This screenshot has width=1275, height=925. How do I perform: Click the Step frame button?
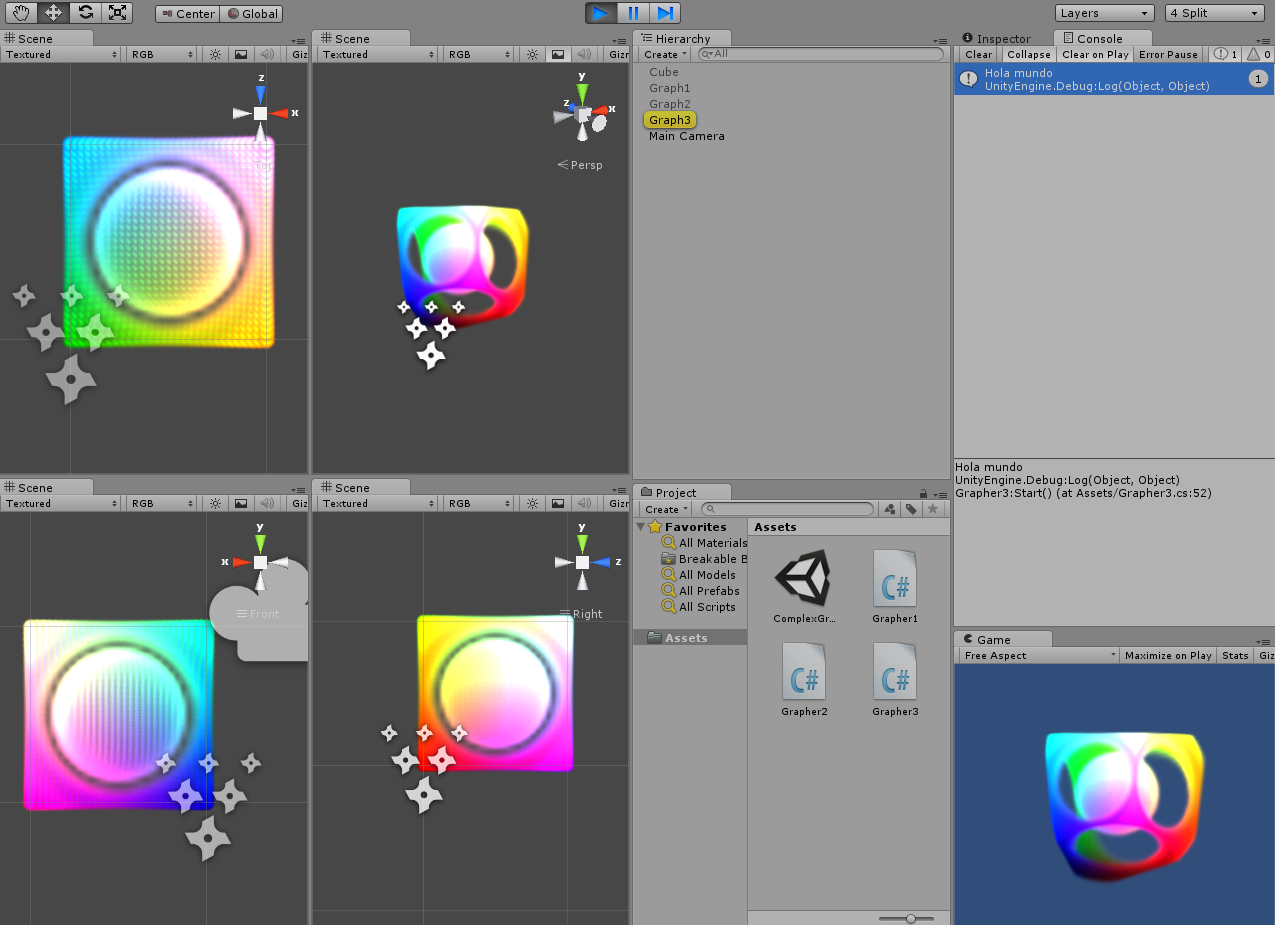pyautogui.click(x=665, y=12)
